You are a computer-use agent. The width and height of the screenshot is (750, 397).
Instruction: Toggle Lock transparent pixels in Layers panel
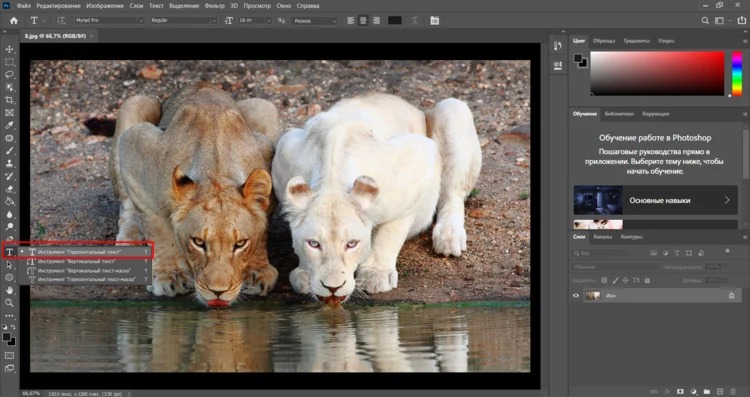pyautogui.click(x=605, y=280)
